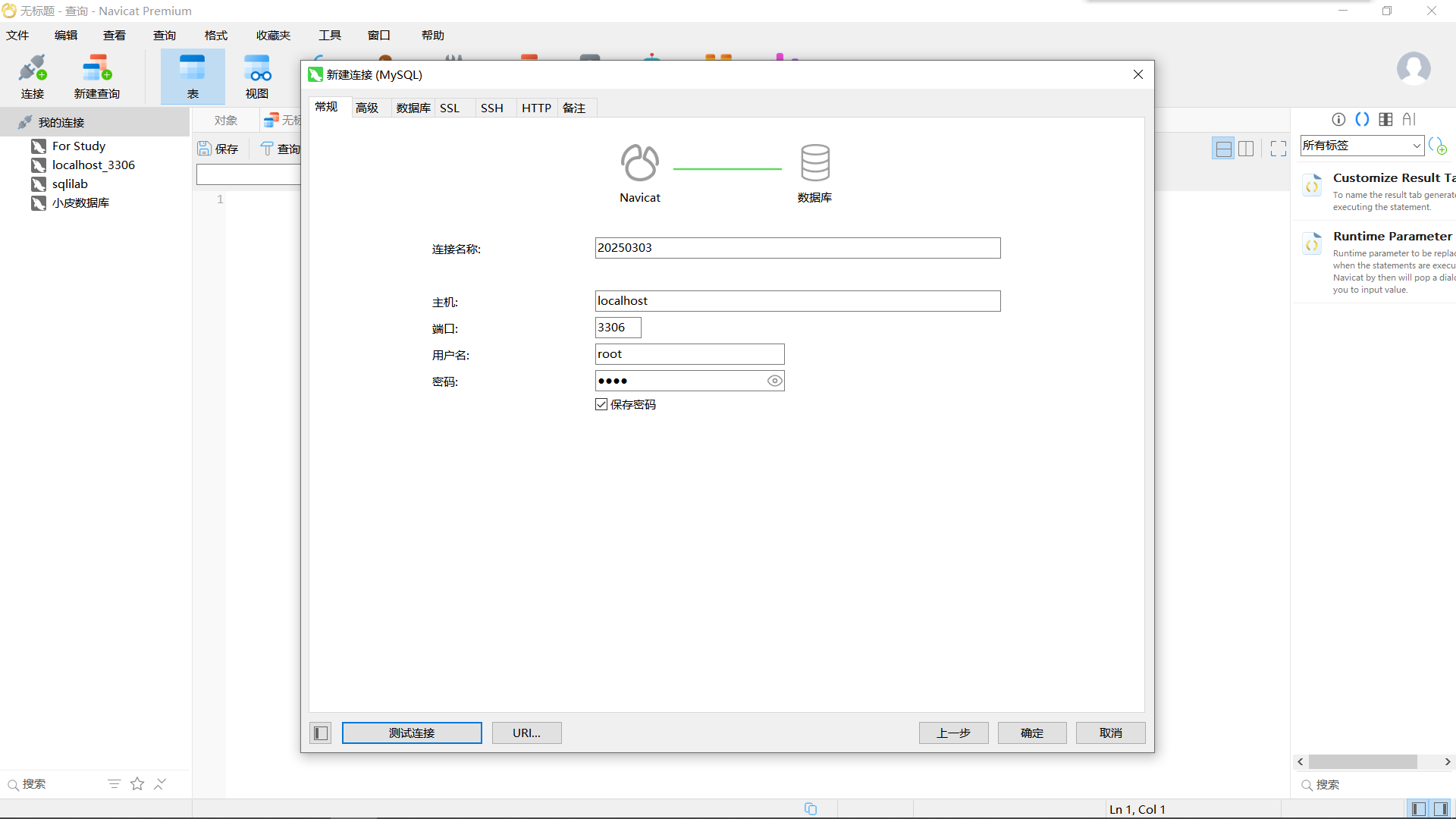Screen dimensions: 1456x819
Task: Click the 测试连接 test connection button
Action: pyautogui.click(x=412, y=733)
